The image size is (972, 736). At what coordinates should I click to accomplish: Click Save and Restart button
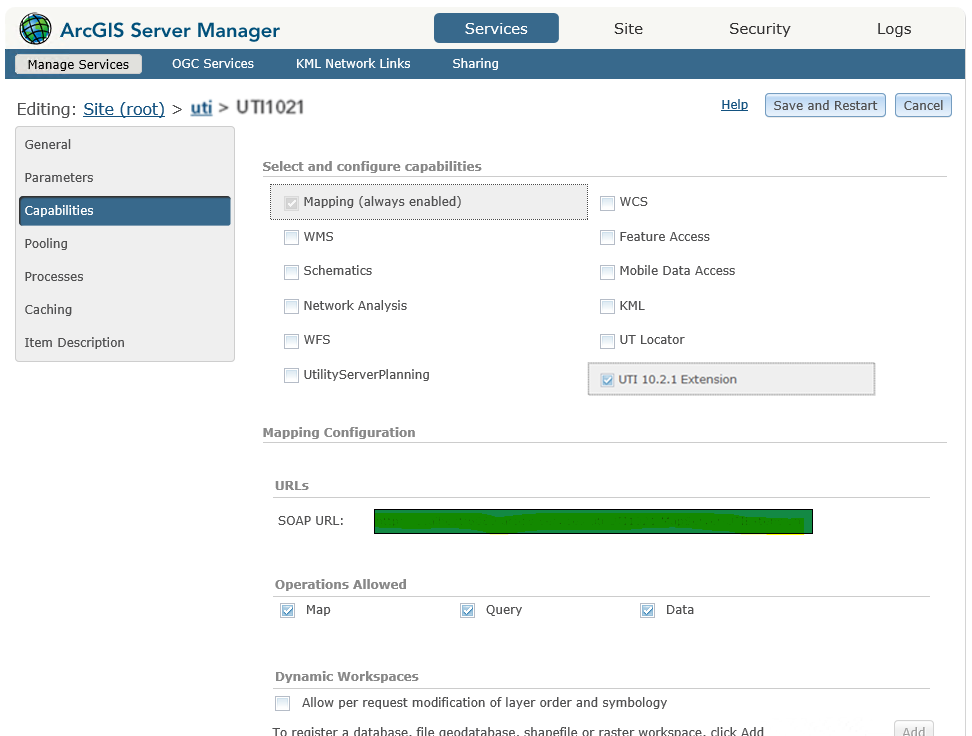click(825, 105)
